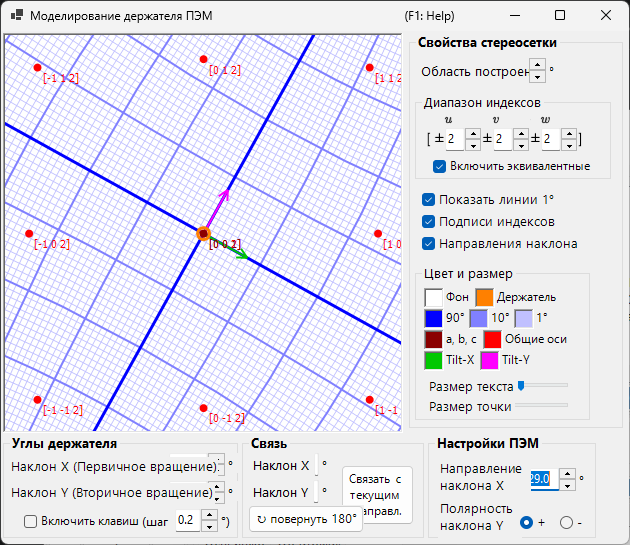This screenshot has height=545, width=630.
Task: Open the Tilt-Y magenta color swatch
Action: coord(489,360)
